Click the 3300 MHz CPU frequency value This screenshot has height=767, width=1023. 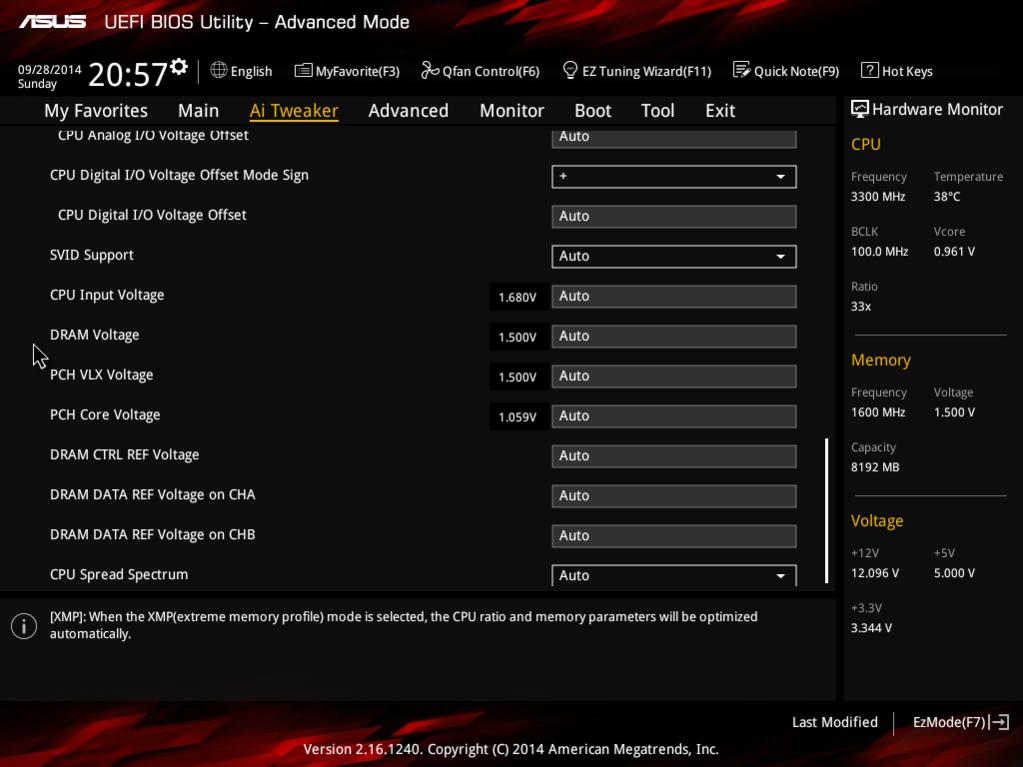click(x=878, y=196)
